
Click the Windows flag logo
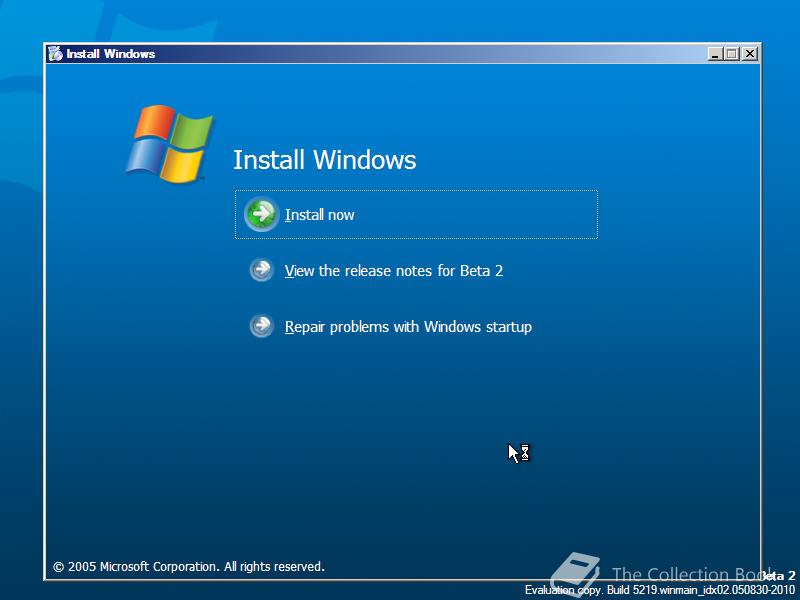click(x=170, y=143)
